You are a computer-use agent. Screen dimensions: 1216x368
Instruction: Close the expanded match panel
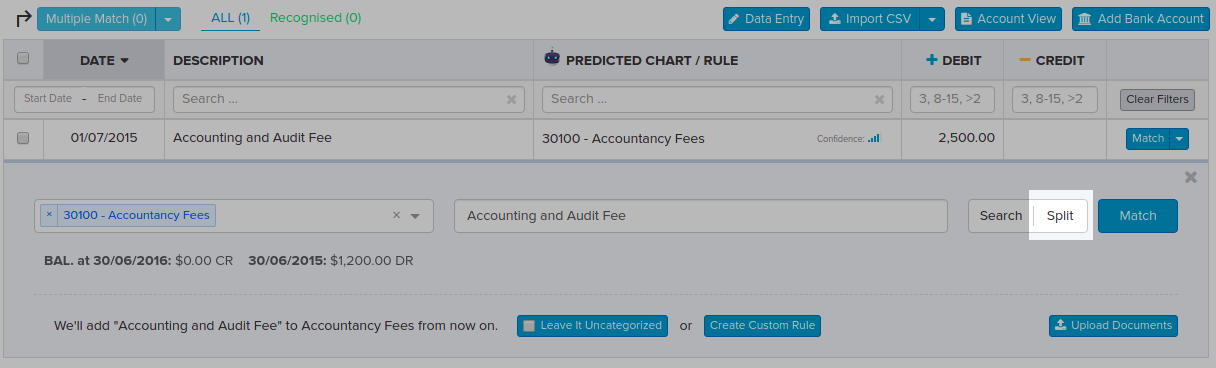1190,177
